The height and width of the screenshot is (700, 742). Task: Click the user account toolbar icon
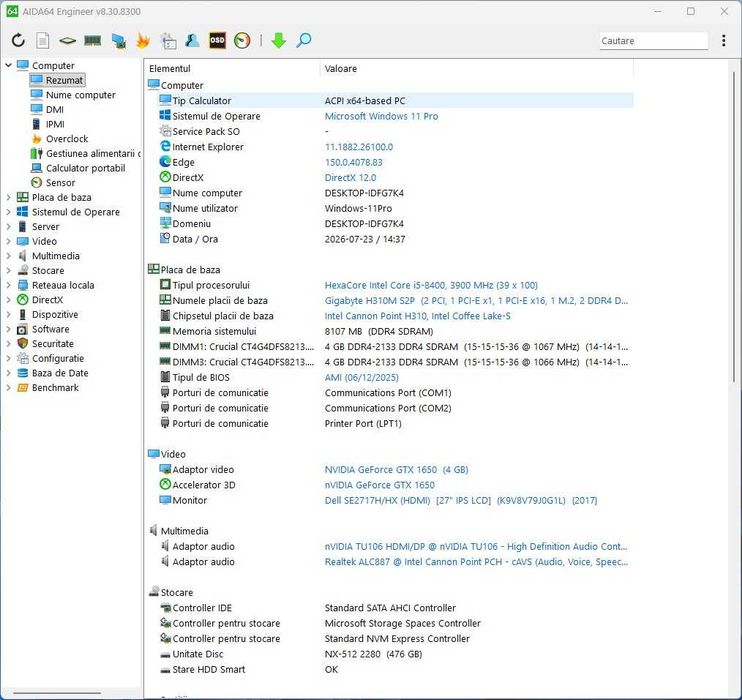(192, 40)
